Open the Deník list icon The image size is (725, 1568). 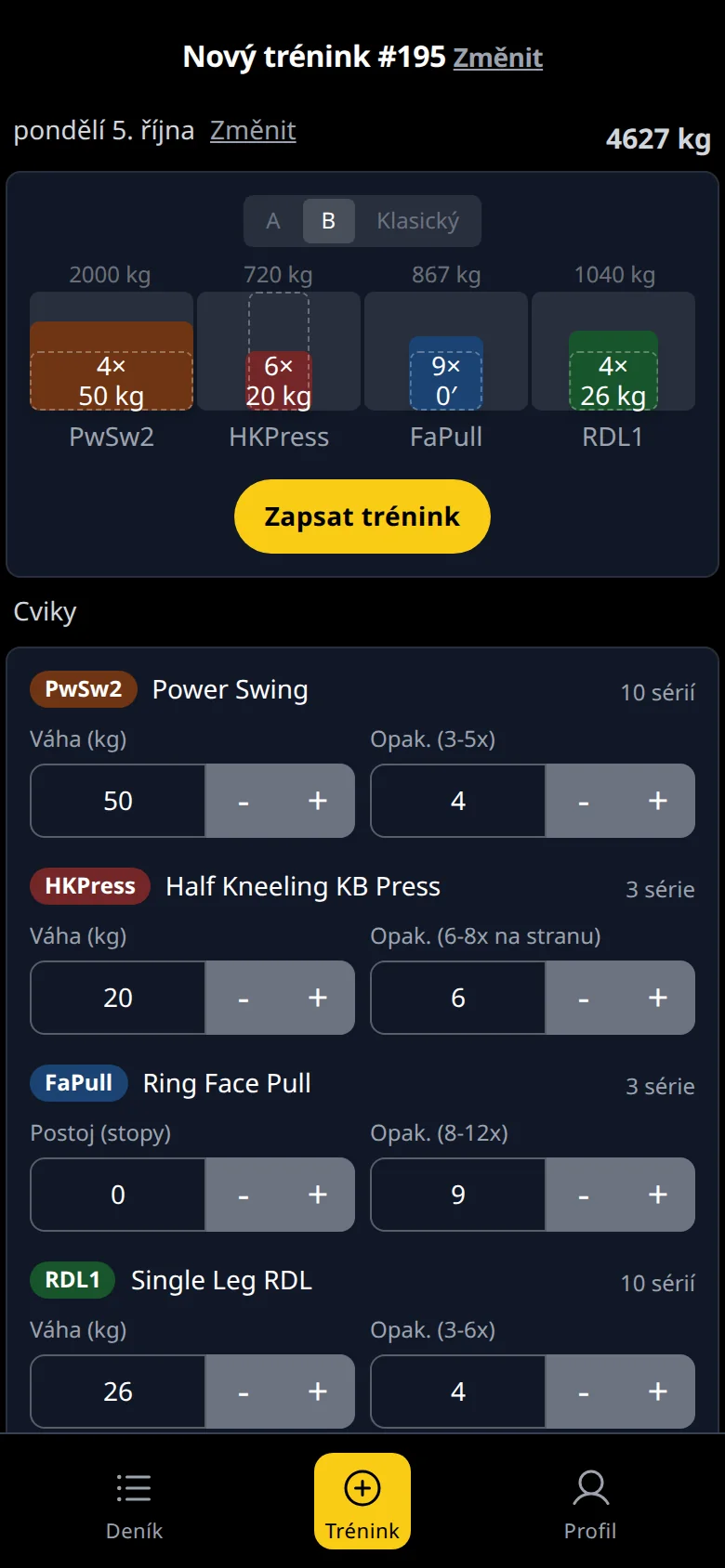click(x=134, y=1487)
